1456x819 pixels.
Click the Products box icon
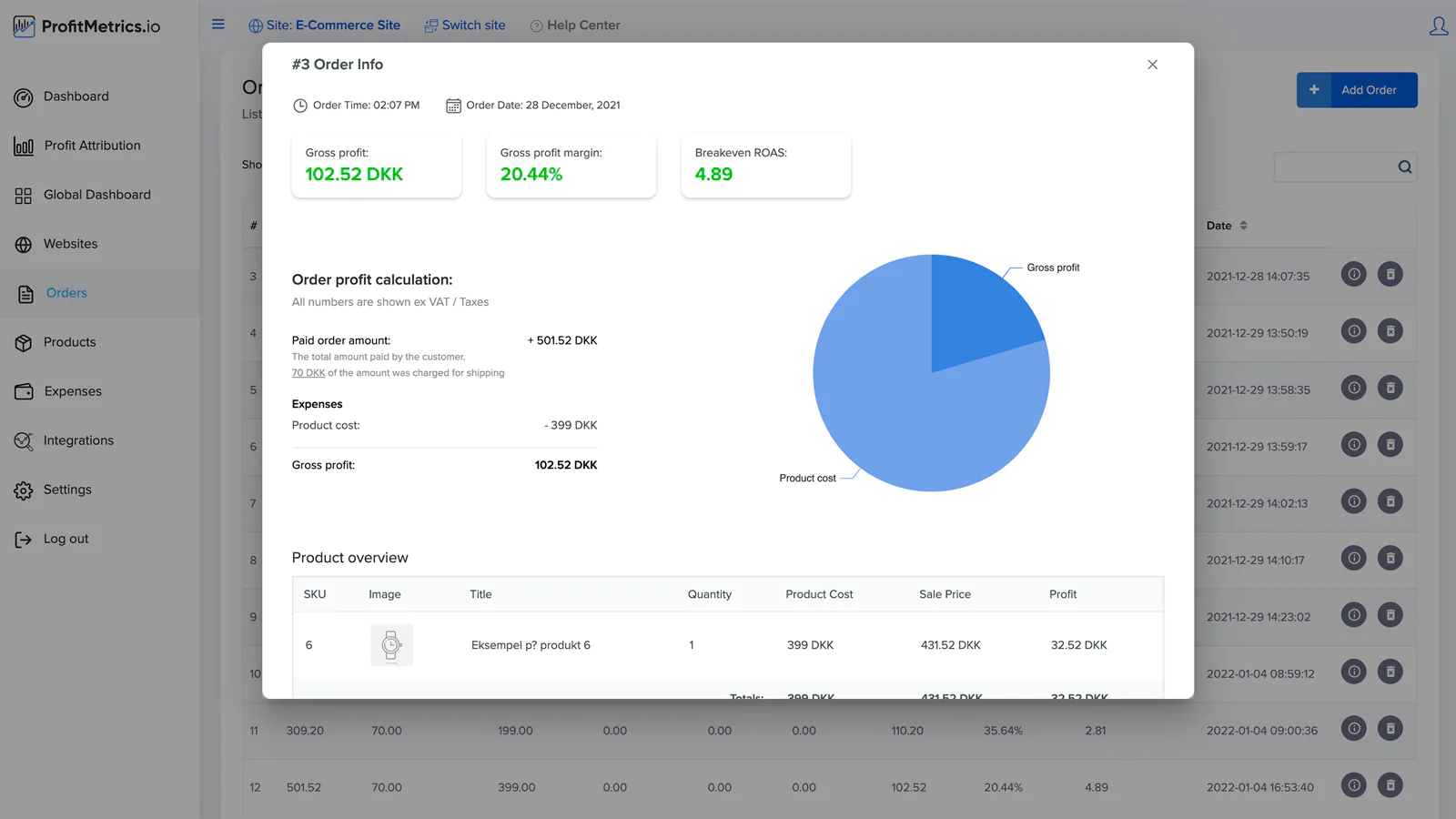[24, 343]
